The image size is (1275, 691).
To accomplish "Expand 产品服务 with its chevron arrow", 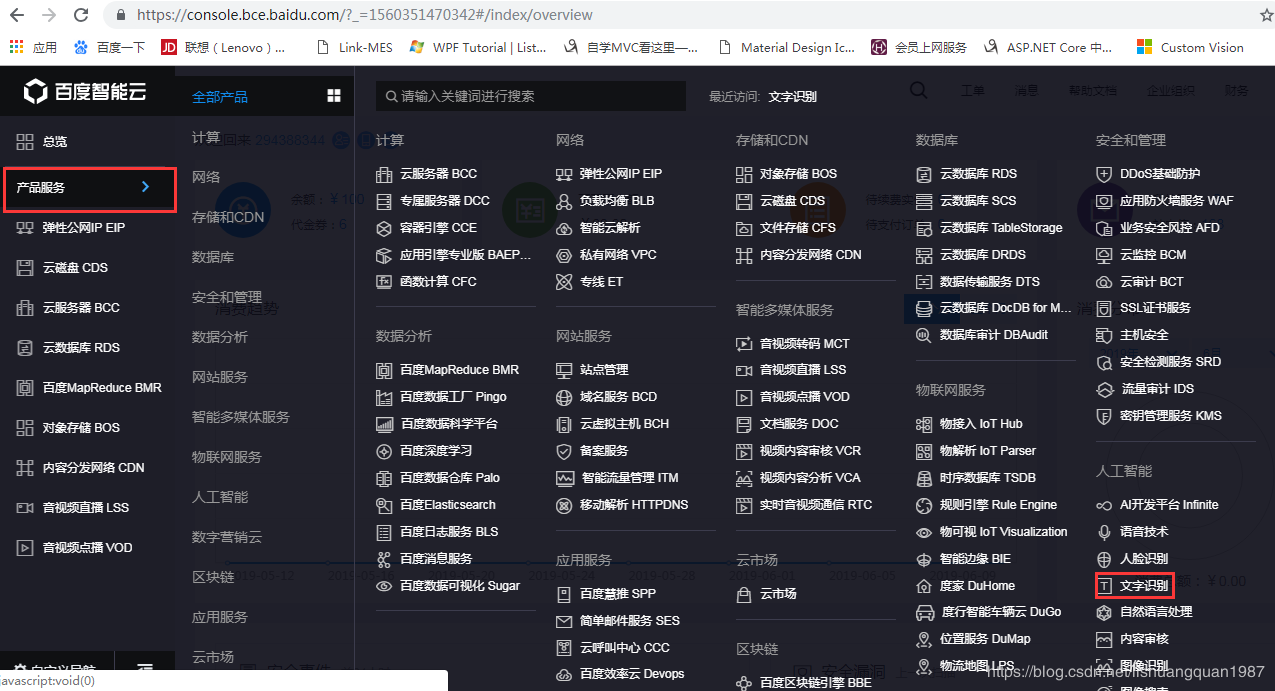I will tap(145, 187).
